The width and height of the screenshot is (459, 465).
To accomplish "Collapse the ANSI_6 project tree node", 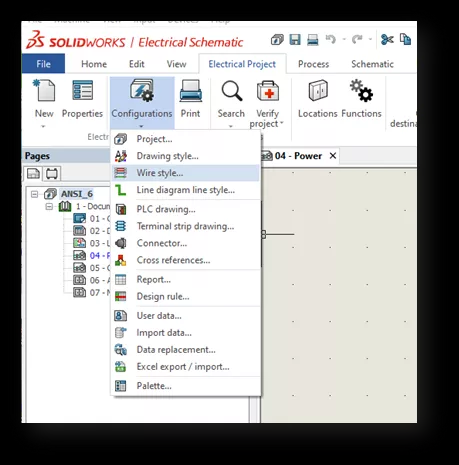I will [x=34, y=194].
